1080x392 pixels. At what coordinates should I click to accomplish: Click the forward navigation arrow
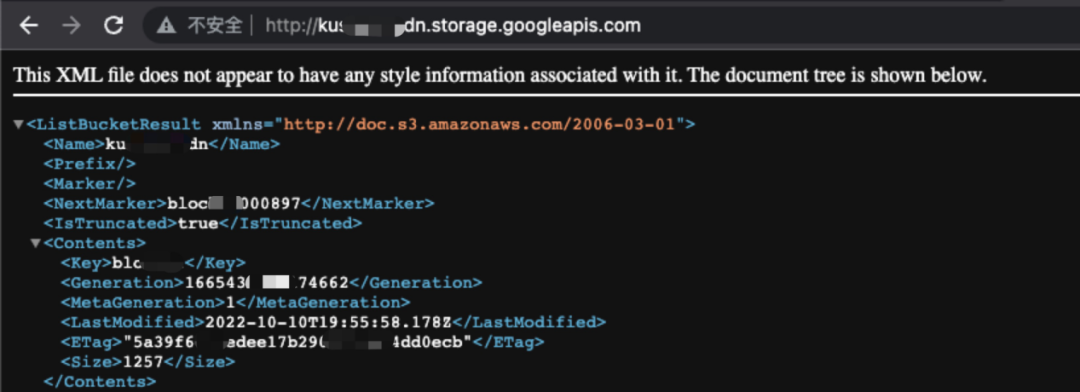[x=71, y=26]
